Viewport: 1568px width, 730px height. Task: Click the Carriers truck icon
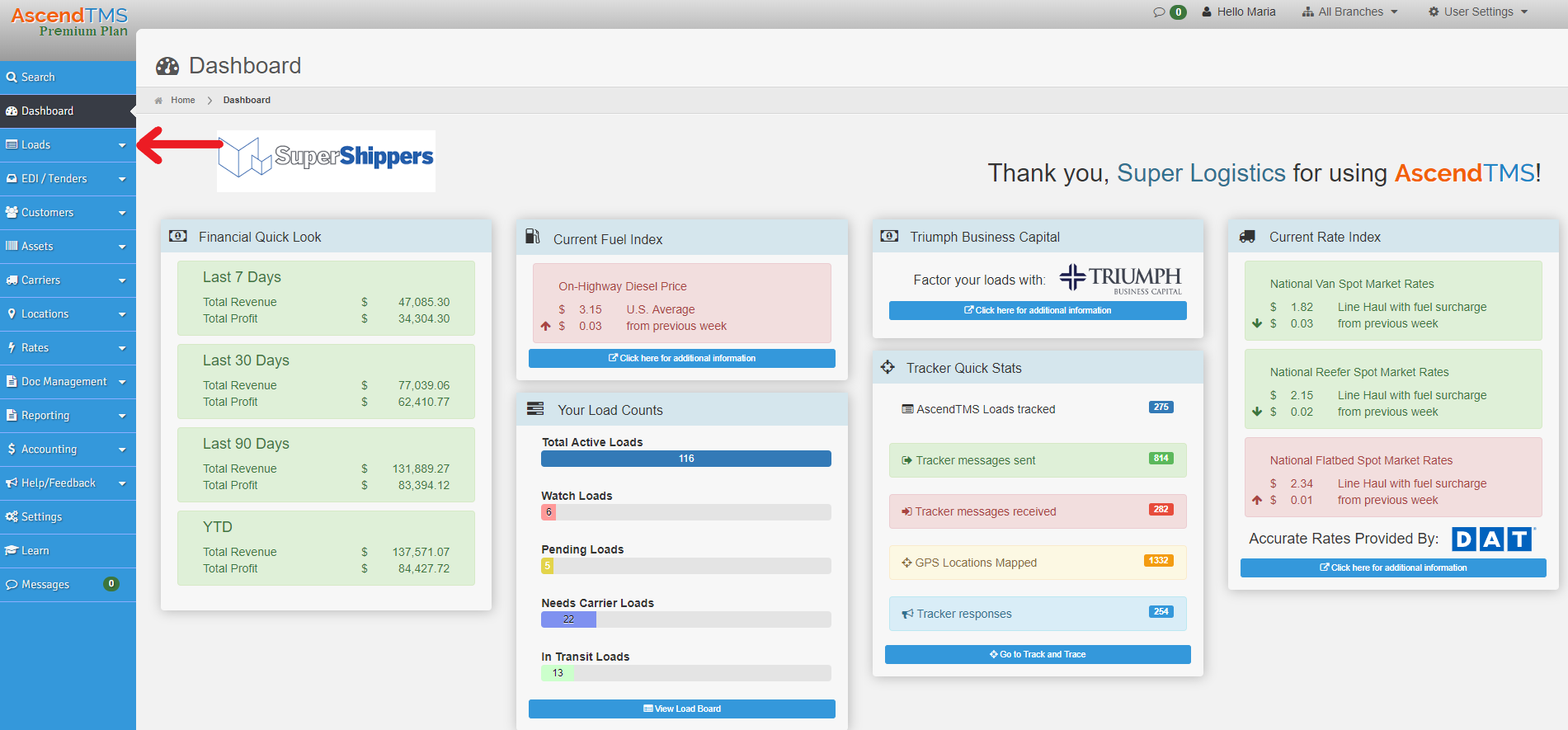point(12,280)
